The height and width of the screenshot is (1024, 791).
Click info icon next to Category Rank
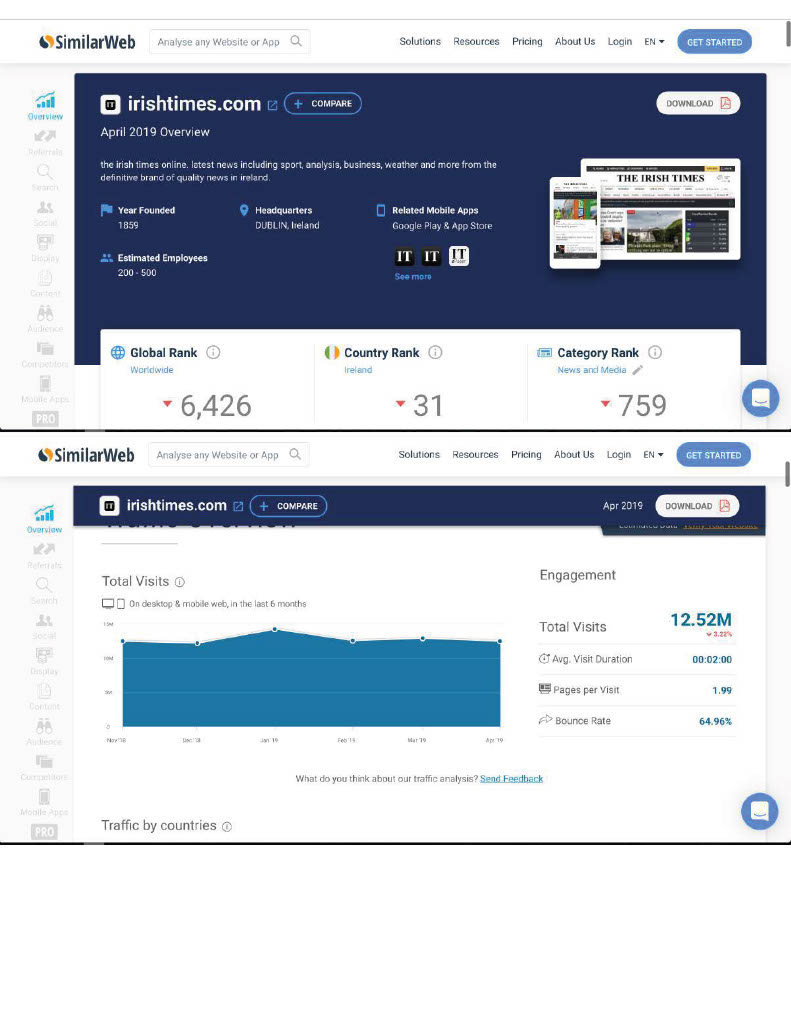pos(654,352)
